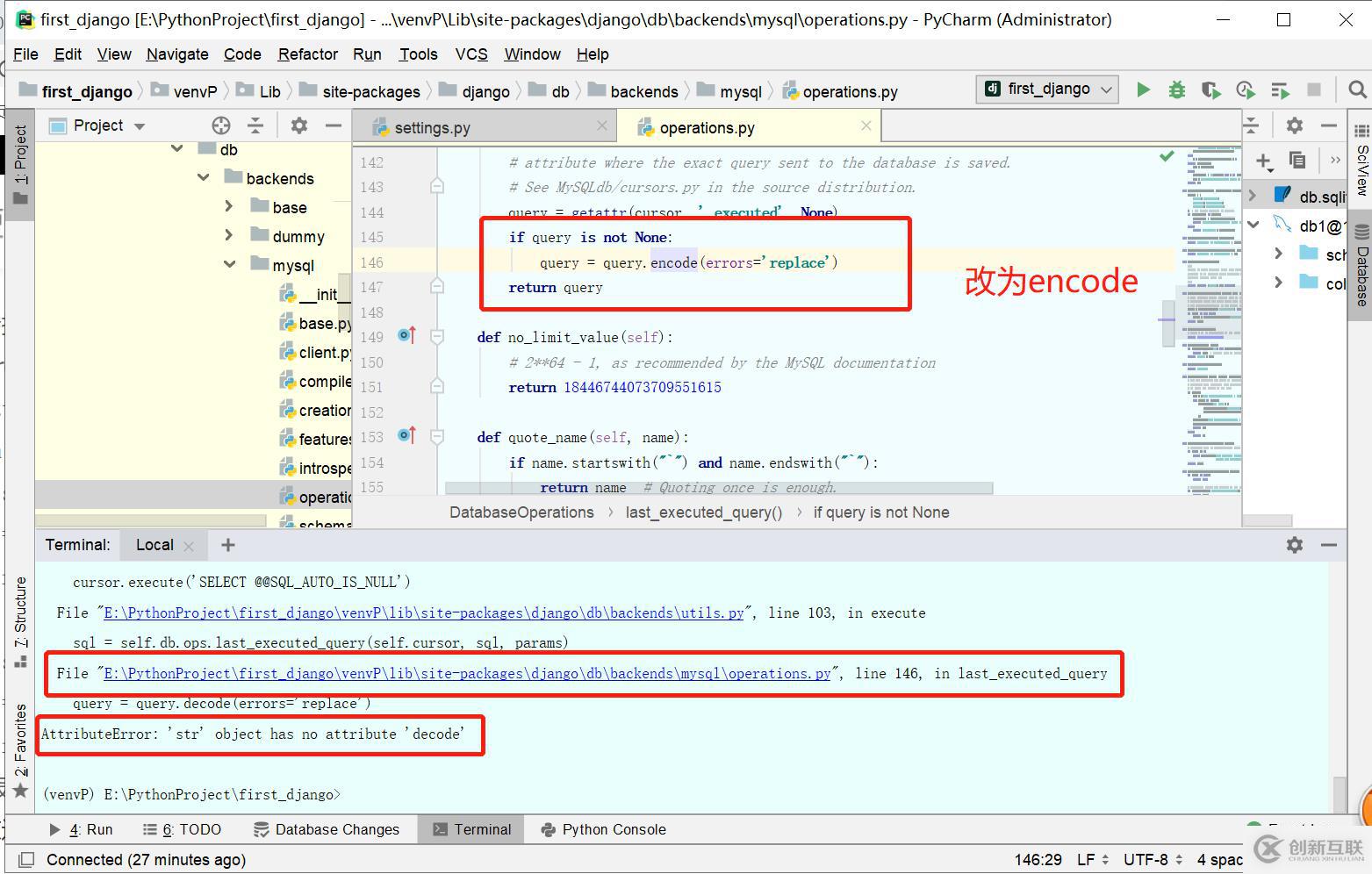Add new data source plus icon
Viewport: 1372px width, 874px height.
point(1264,161)
